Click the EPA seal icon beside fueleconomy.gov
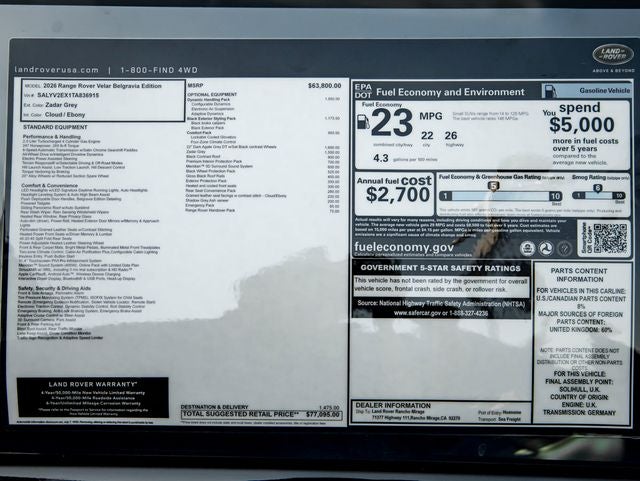The width and height of the screenshot is (640, 481). (x=527, y=248)
